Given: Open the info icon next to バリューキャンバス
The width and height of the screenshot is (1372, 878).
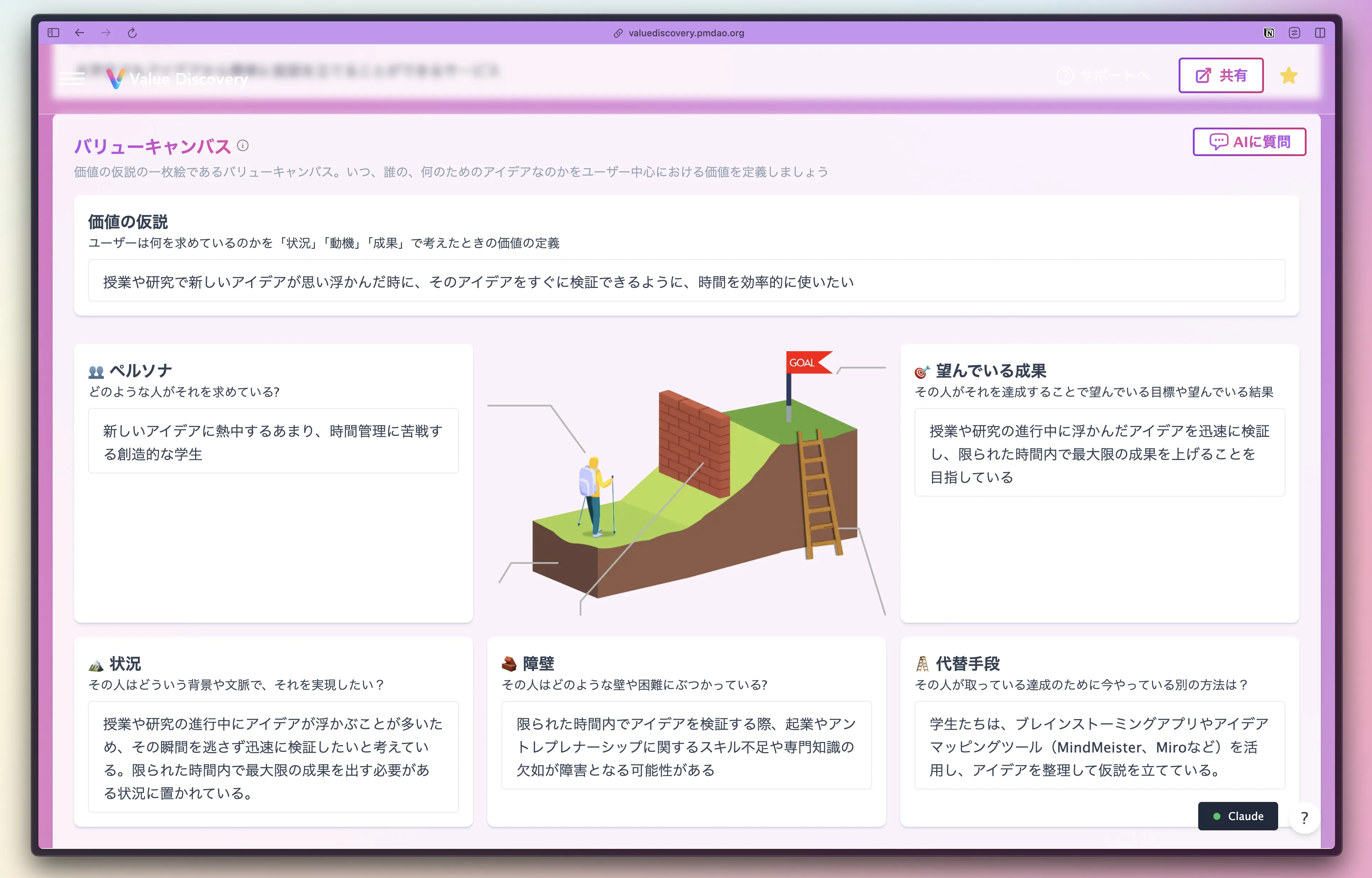Looking at the screenshot, I should (243, 145).
